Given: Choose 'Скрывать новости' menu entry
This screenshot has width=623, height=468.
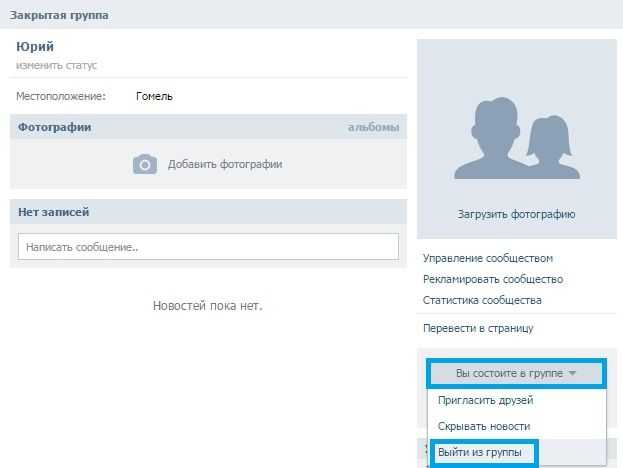Looking at the screenshot, I should point(484,426).
